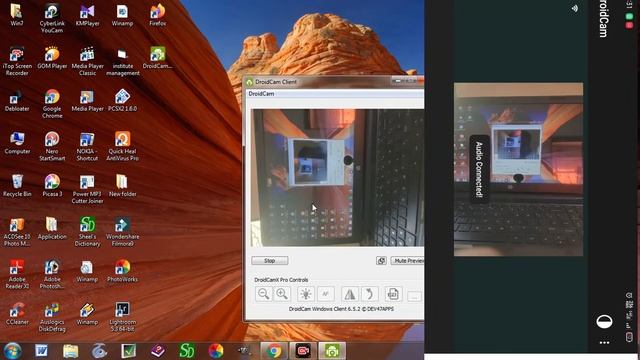
Task: Click the small icon button beside Mute Preview
Action: (x=381, y=260)
